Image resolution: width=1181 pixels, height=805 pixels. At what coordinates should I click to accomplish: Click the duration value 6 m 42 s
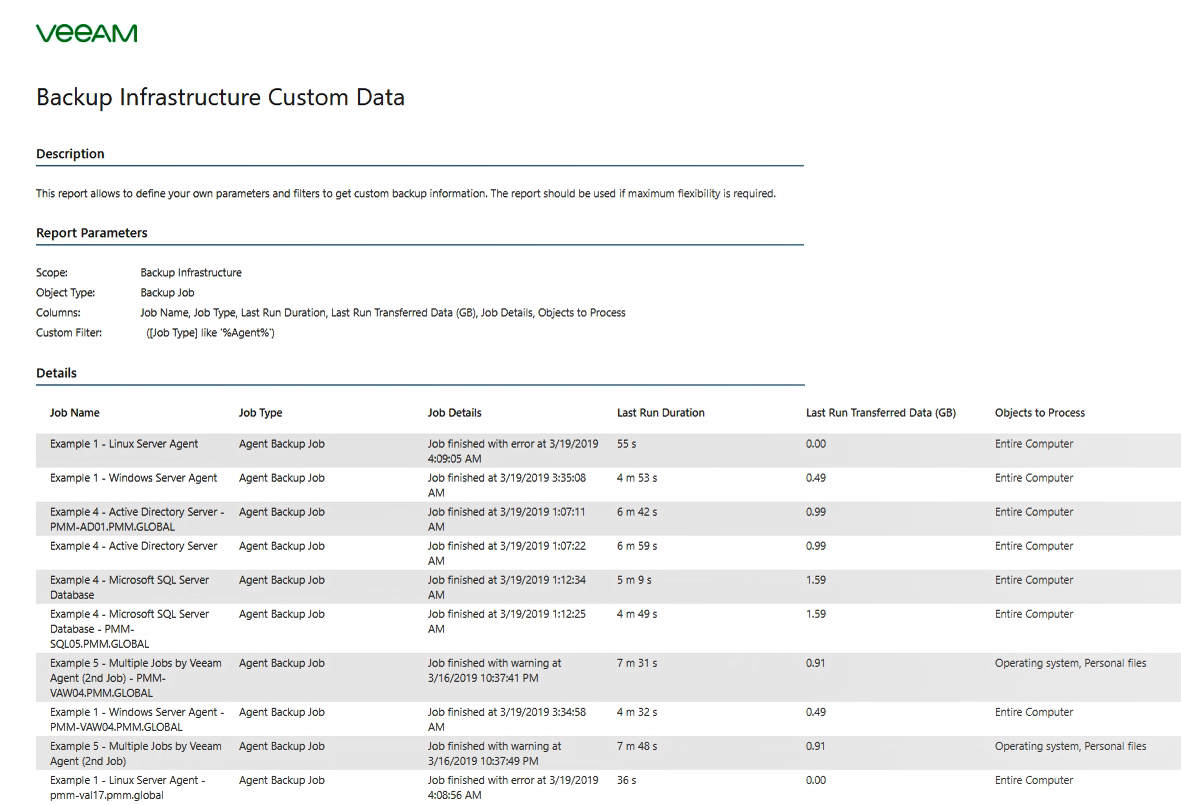[637, 512]
